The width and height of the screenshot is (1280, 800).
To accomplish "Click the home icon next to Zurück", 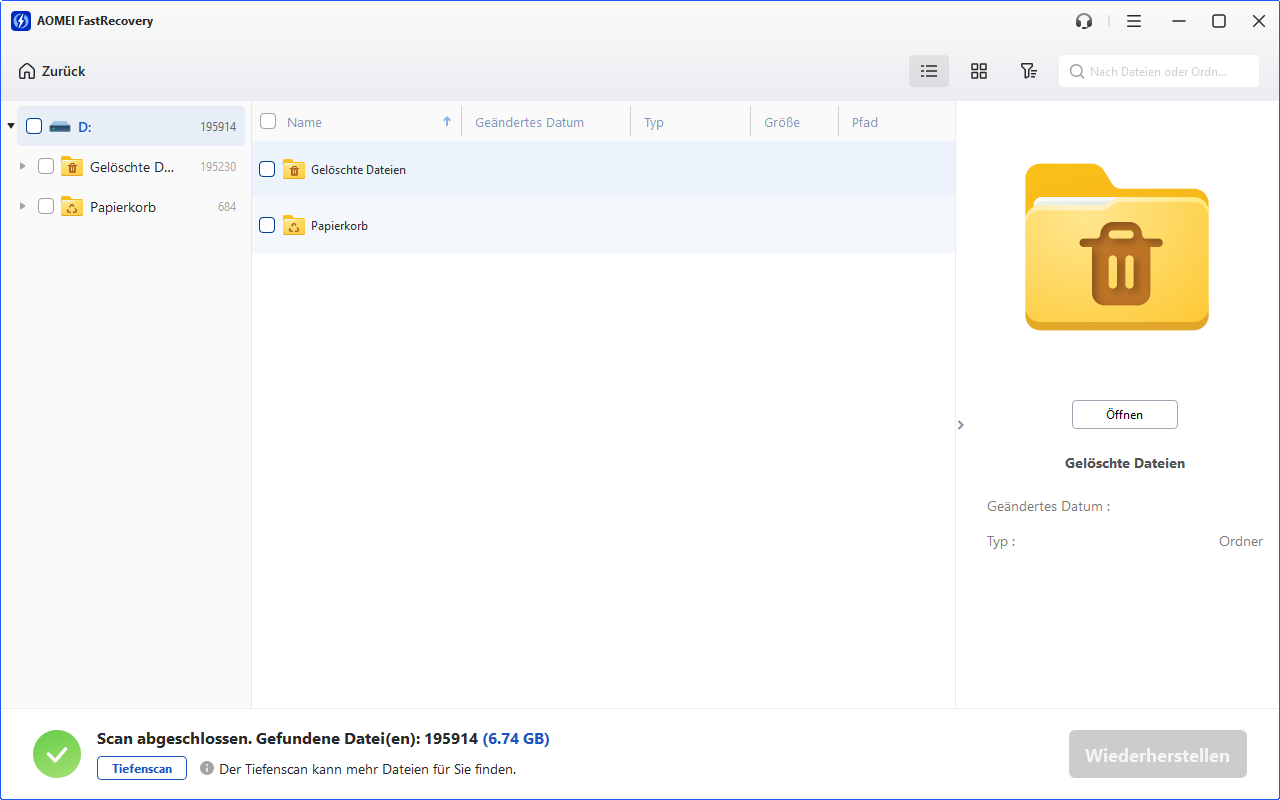I will [27, 71].
